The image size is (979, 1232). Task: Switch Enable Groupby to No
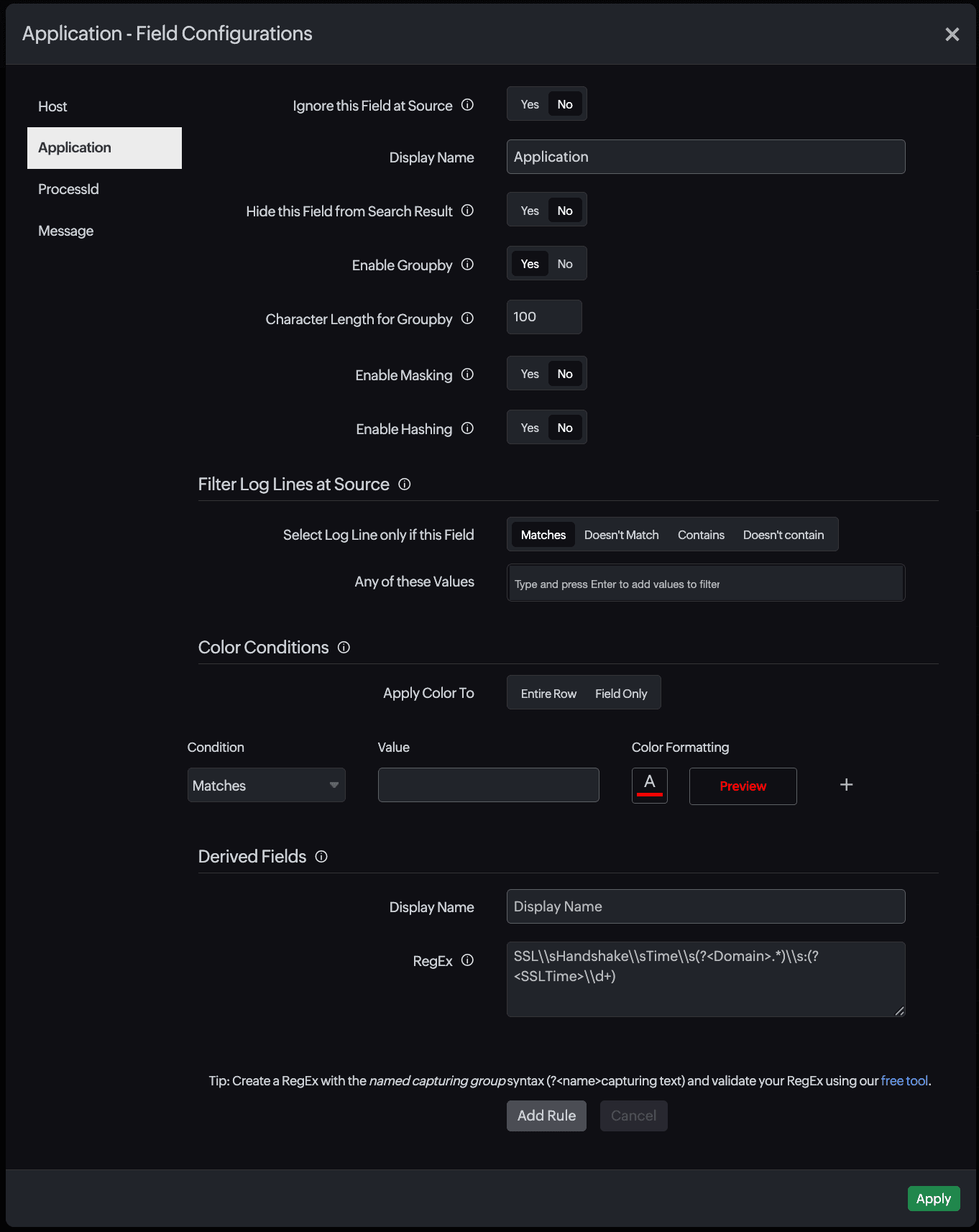pos(565,264)
